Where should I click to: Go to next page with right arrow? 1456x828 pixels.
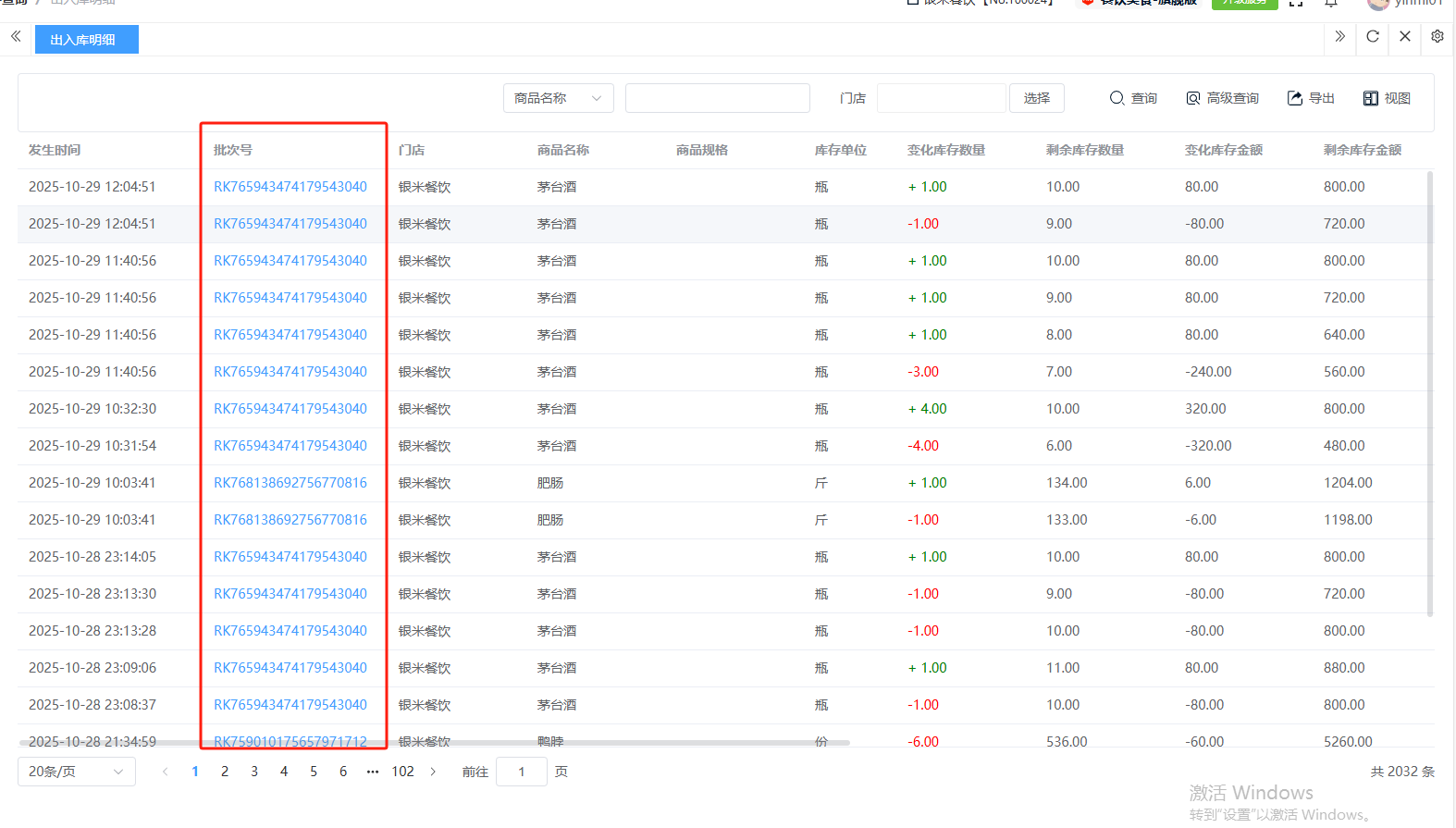pos(433,772)
